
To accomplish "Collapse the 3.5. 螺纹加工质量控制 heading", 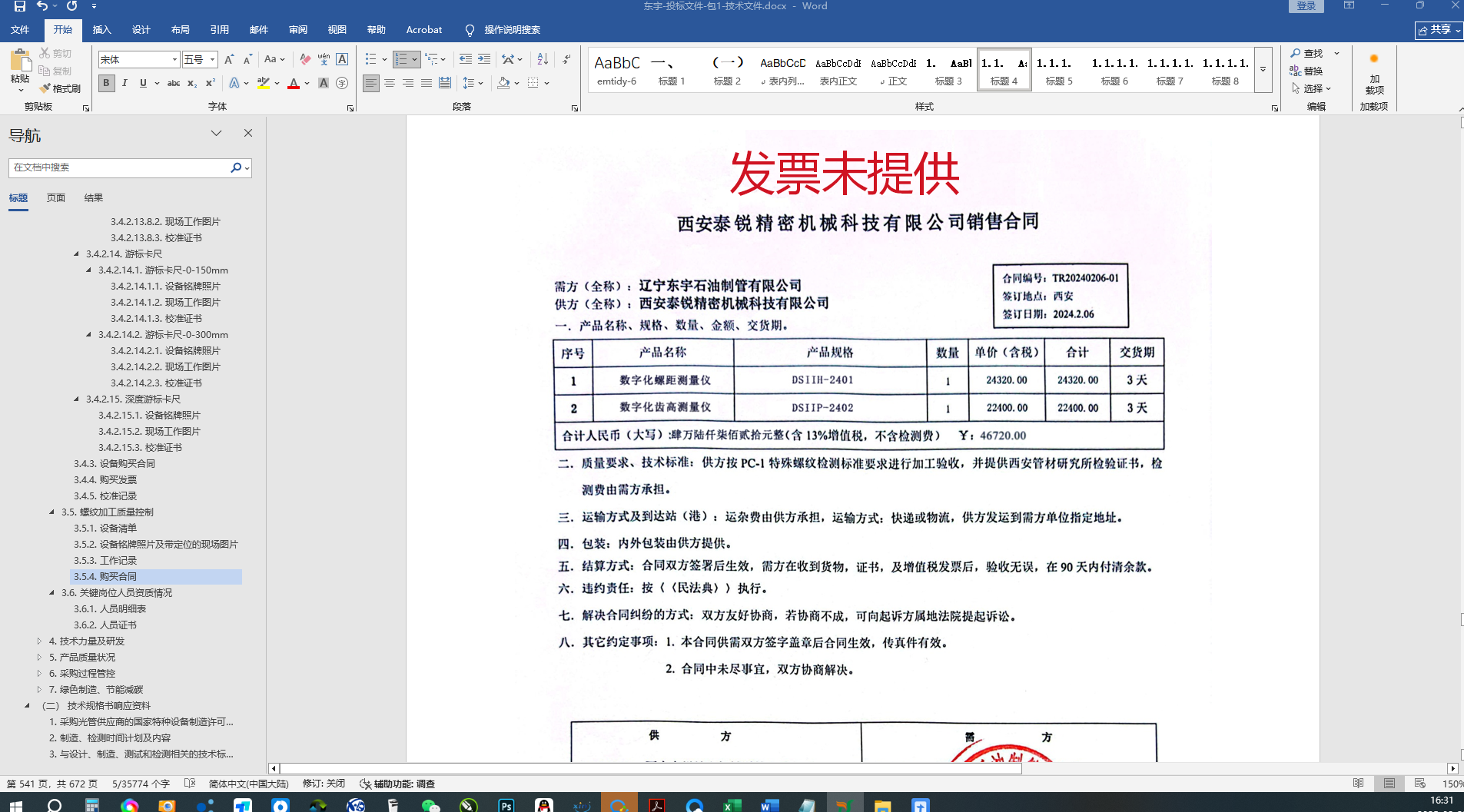I will pos(52,512).
